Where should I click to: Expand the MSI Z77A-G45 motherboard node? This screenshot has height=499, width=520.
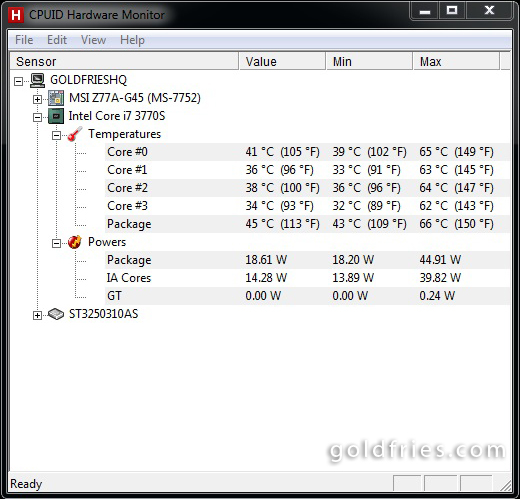tap(37, 99)
